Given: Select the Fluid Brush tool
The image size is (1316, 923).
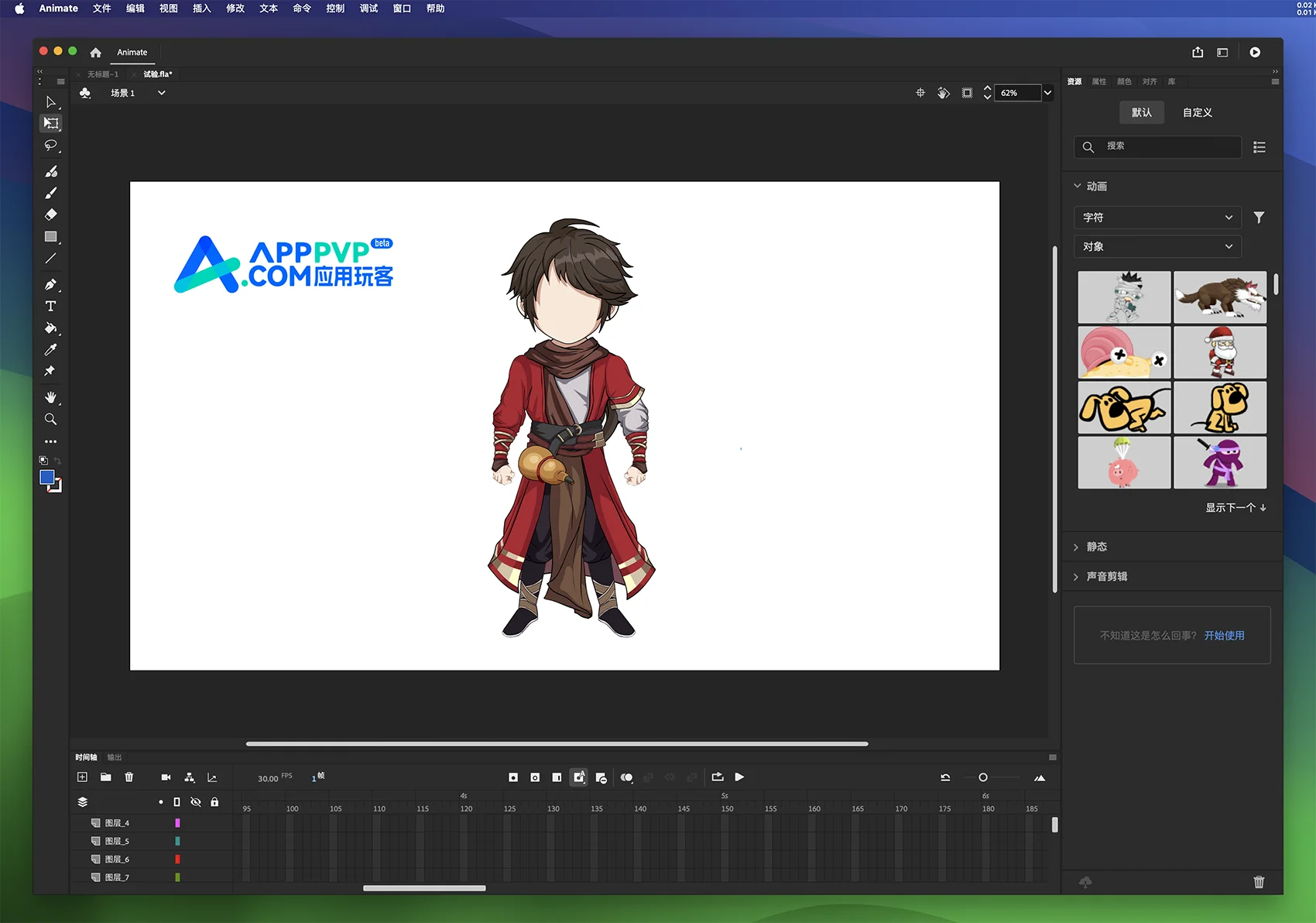Looking at the screenshot, I should point(50,171).
